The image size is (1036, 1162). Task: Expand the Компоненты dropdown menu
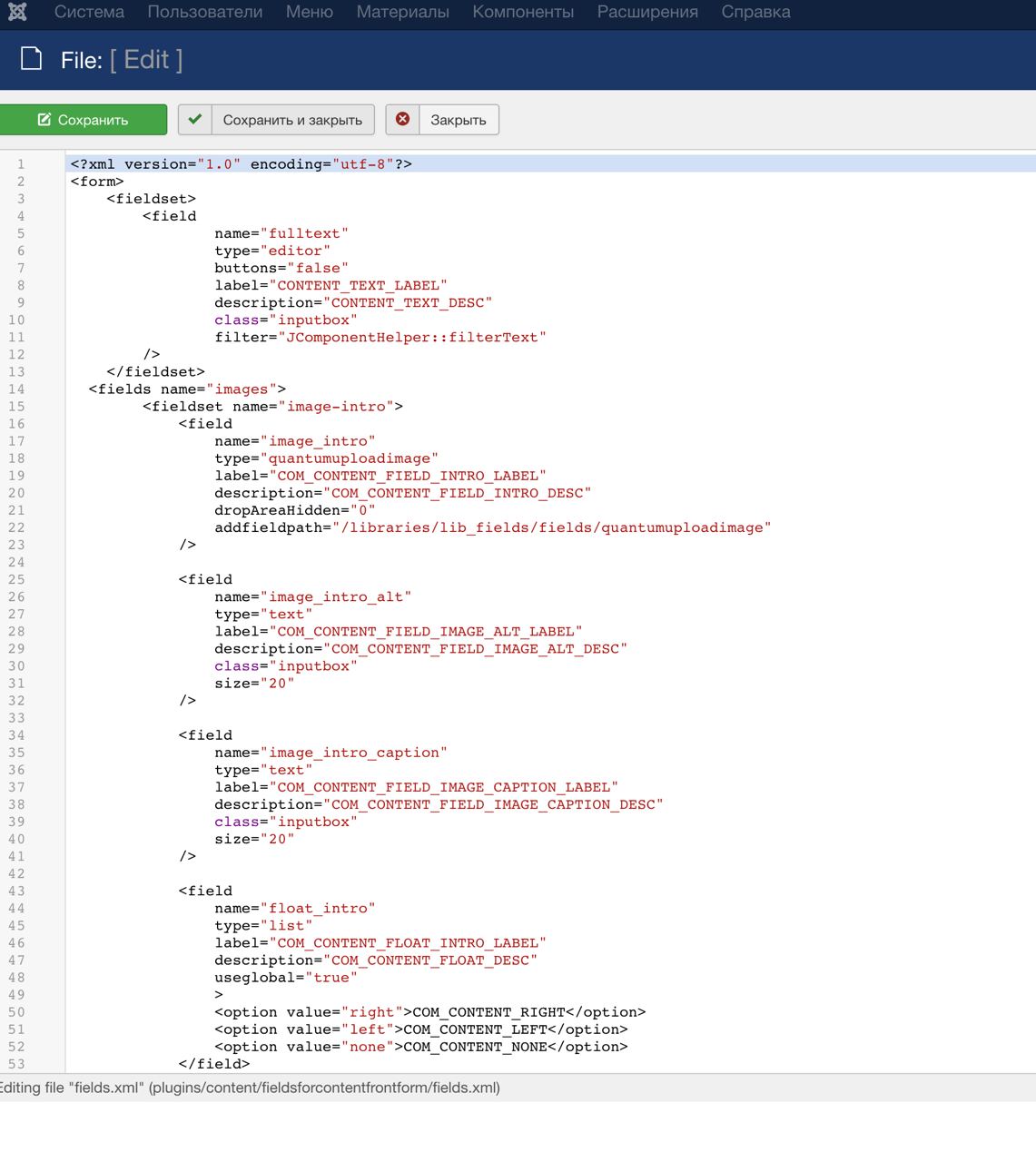tap(523, 12)
